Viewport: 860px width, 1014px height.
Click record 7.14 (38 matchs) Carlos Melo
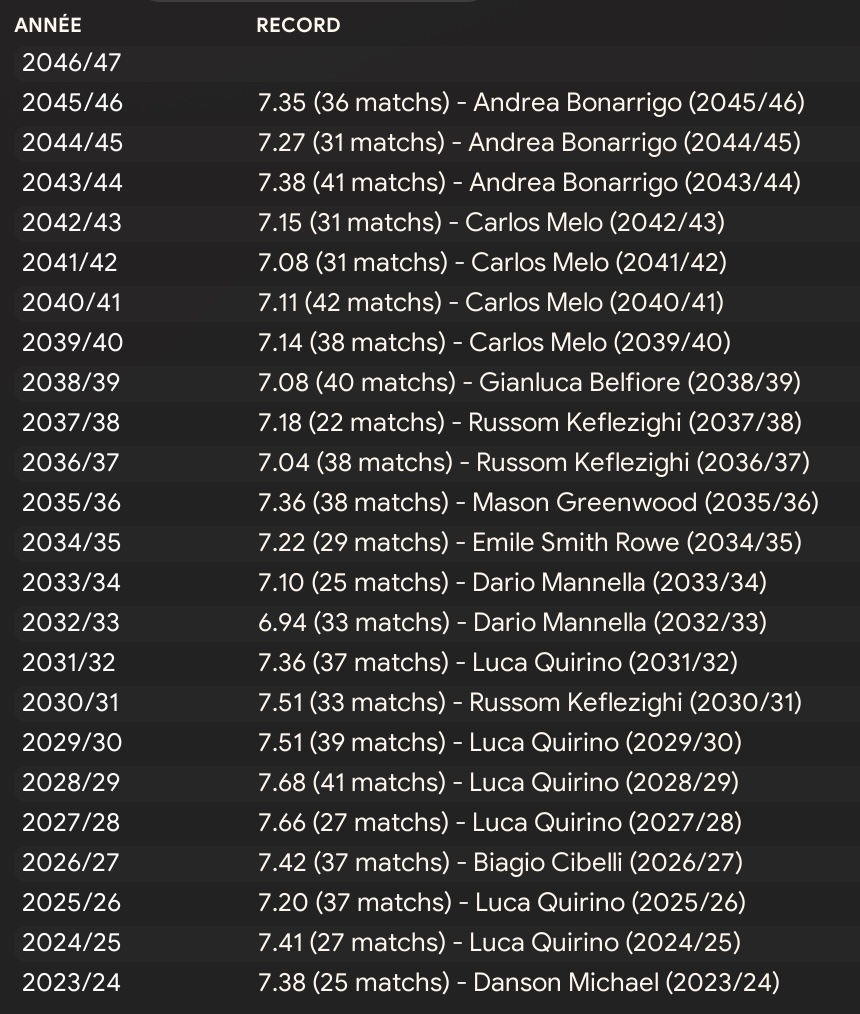(495, 343)
